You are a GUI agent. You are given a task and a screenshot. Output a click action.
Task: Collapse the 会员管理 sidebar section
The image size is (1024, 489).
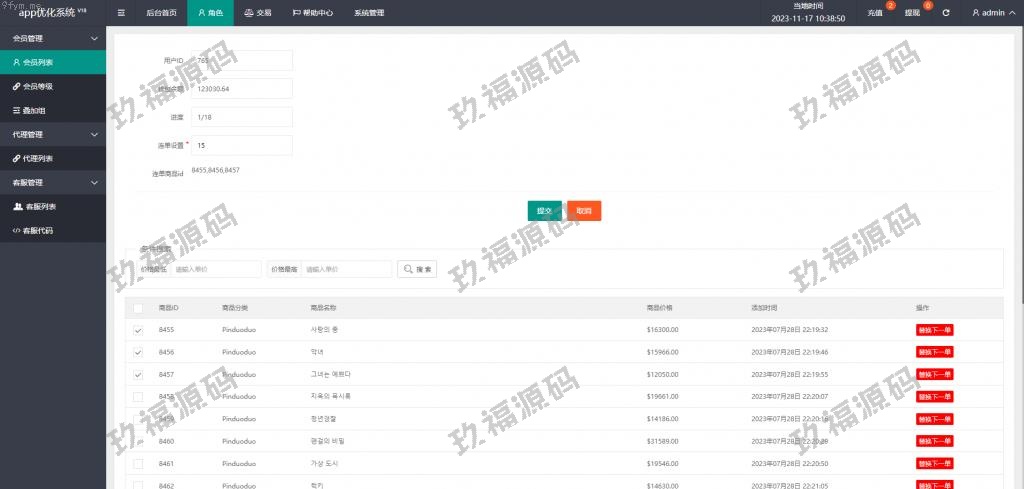[94, 38]
